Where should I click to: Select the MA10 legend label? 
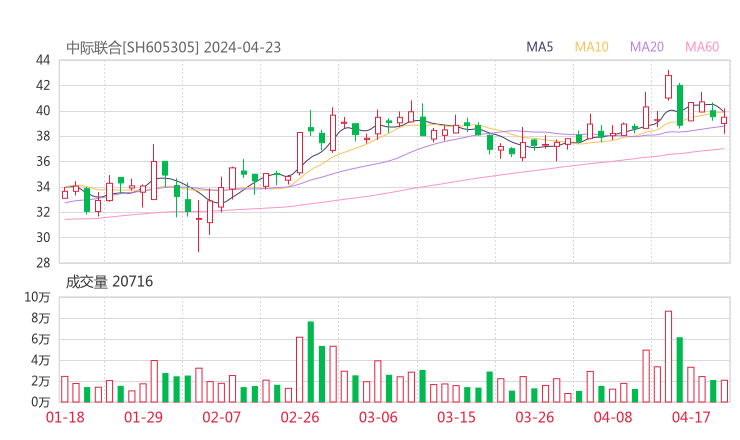click(591, 47)
